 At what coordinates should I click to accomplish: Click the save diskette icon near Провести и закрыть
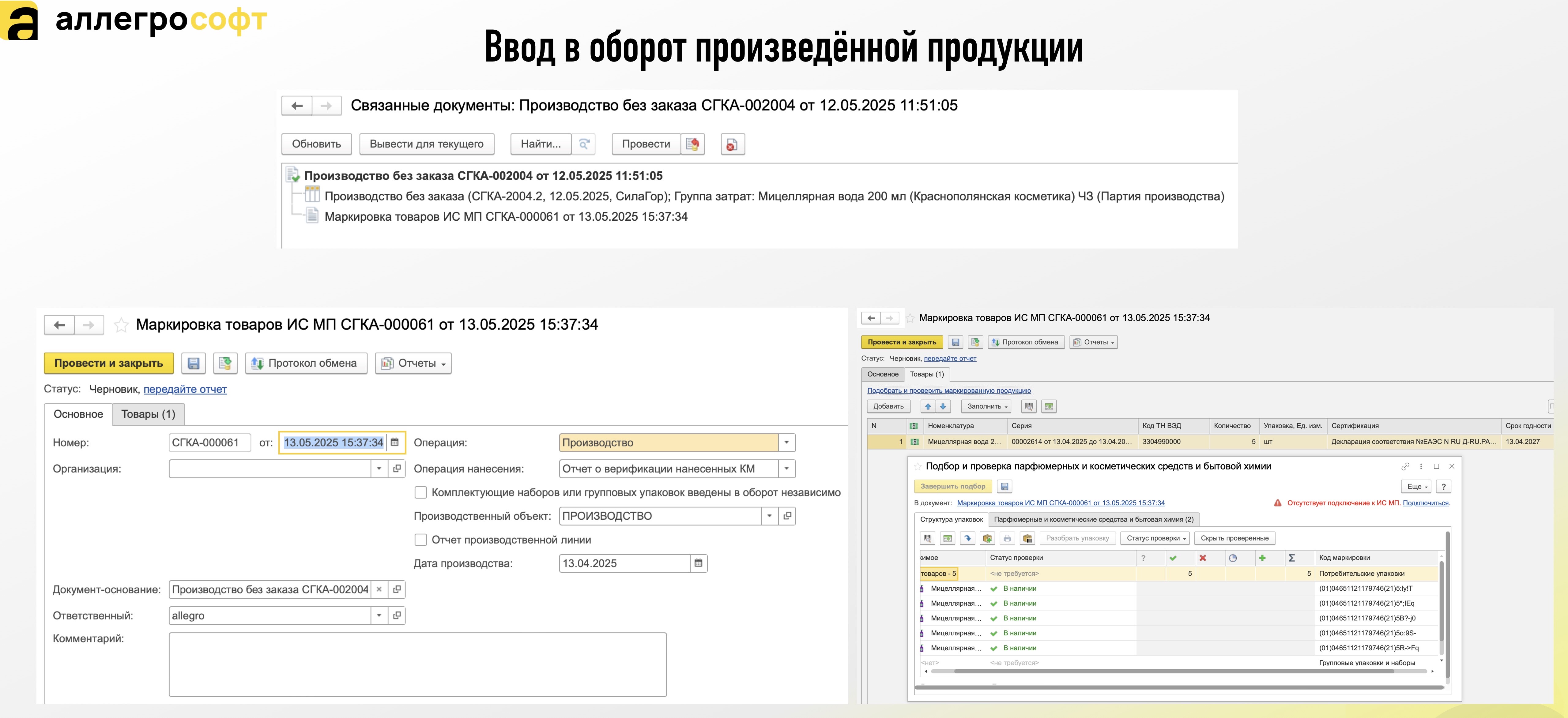click(x=194, y=363)
